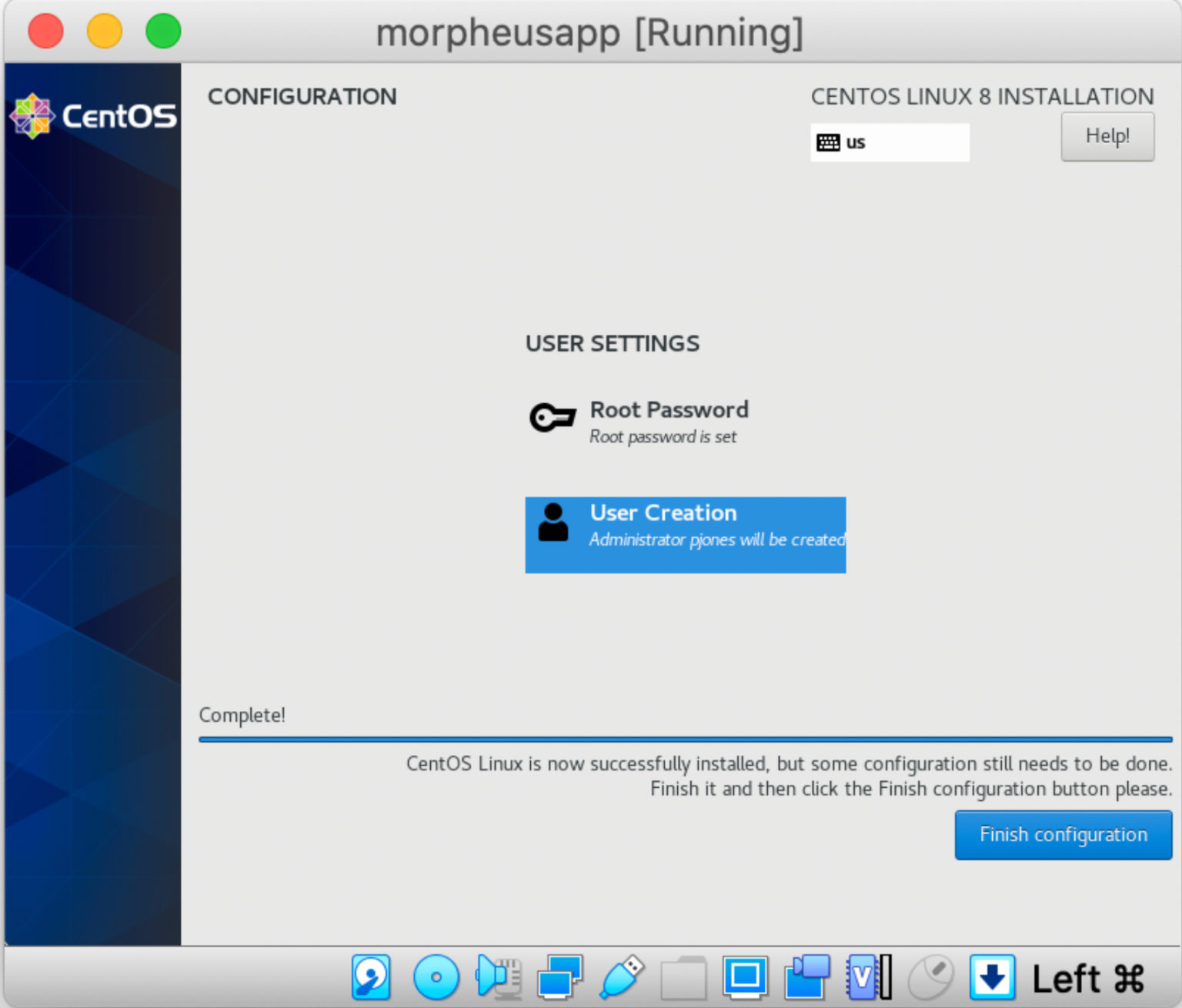Screen dimensions: 1182x1008
Task: Click the video recording status icon
Action: [806, 977]
